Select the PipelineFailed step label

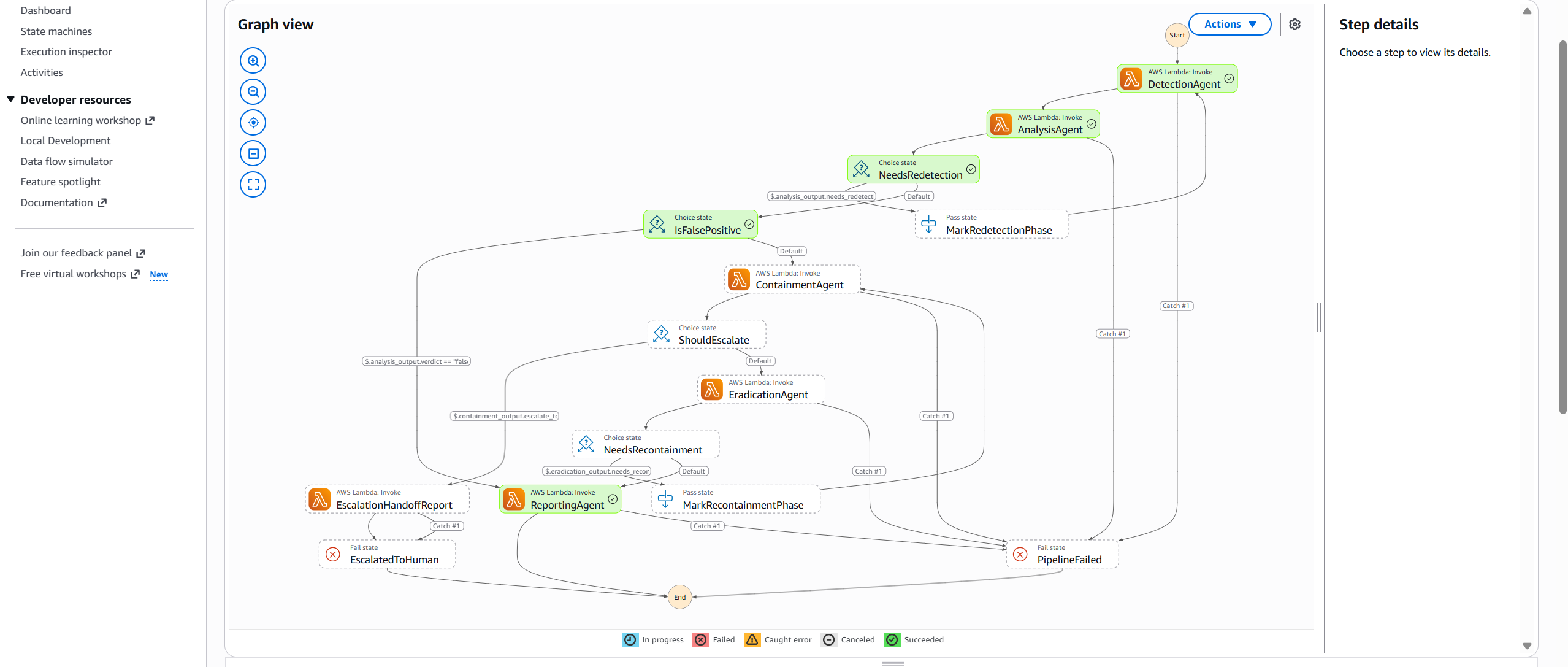1069,560
